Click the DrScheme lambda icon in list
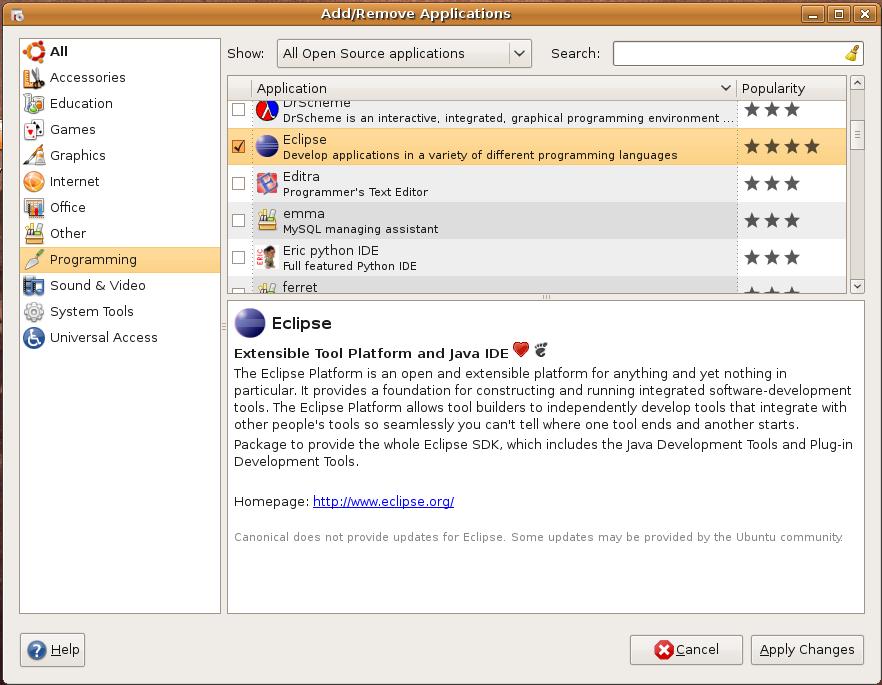The height and width of the screenshot is (685, 882). click(x=267, y=110)
